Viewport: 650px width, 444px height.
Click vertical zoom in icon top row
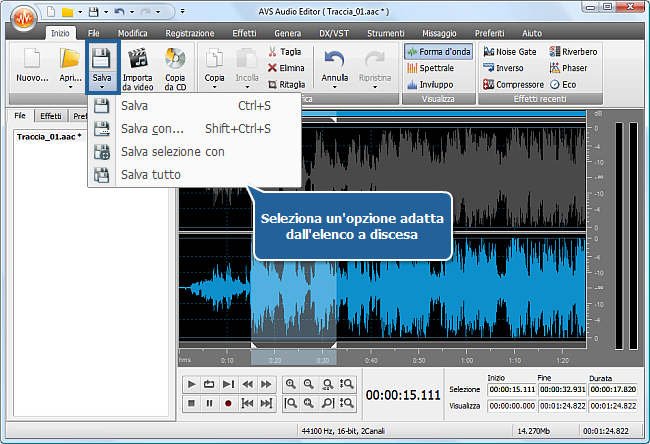point(346,384)
